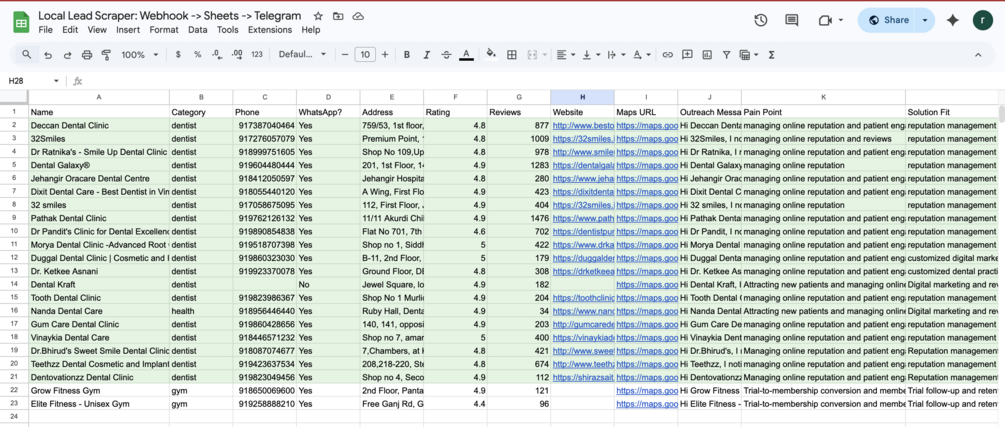This screenshot has height=427, width=1005.
Task: Insert a link
Action: click(x=667, y=55)
